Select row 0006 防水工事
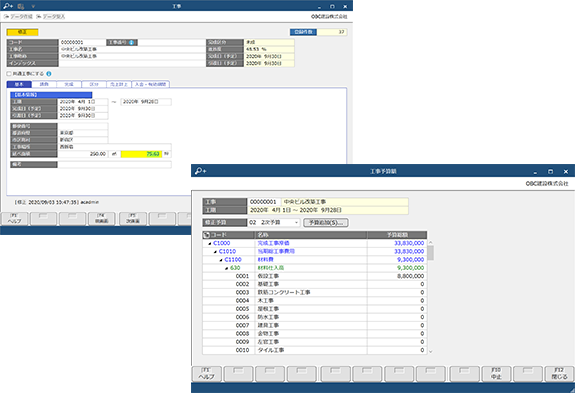 tap(315, 317)
